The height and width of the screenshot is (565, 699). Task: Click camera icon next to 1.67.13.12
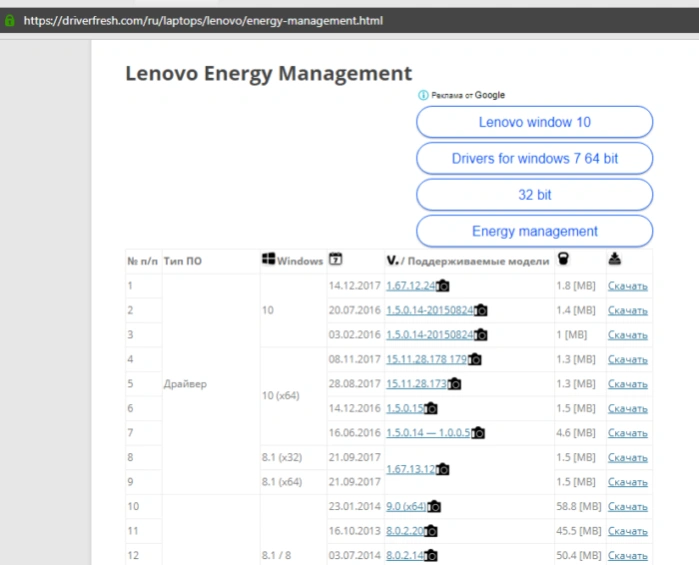[x=443, y=470]
